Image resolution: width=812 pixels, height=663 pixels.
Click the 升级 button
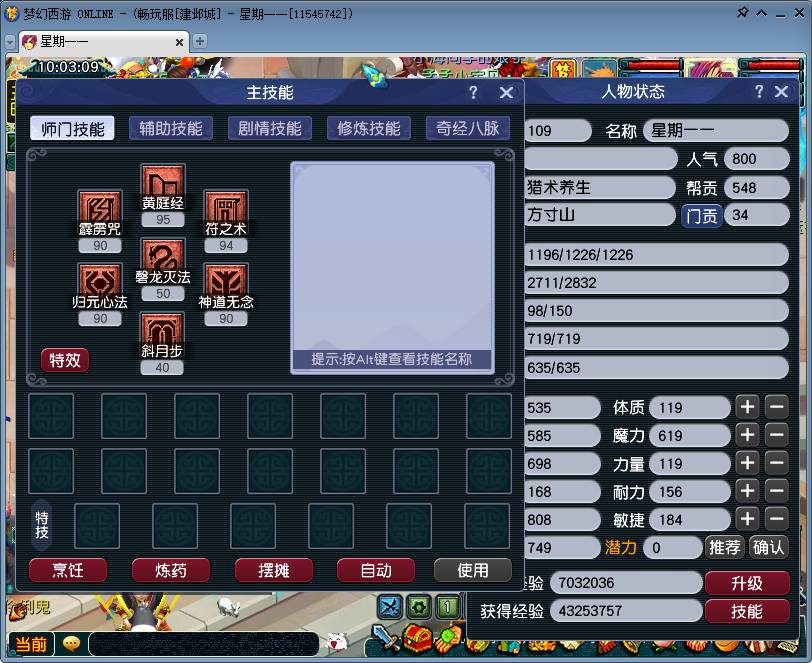coord(747,583)
